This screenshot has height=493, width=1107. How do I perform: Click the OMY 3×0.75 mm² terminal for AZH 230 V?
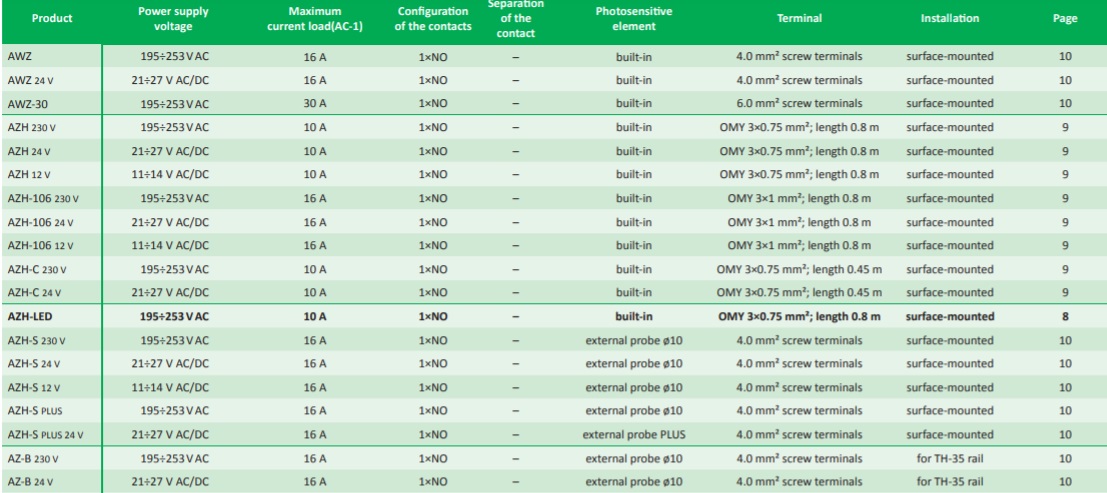[x=799, y=128]
